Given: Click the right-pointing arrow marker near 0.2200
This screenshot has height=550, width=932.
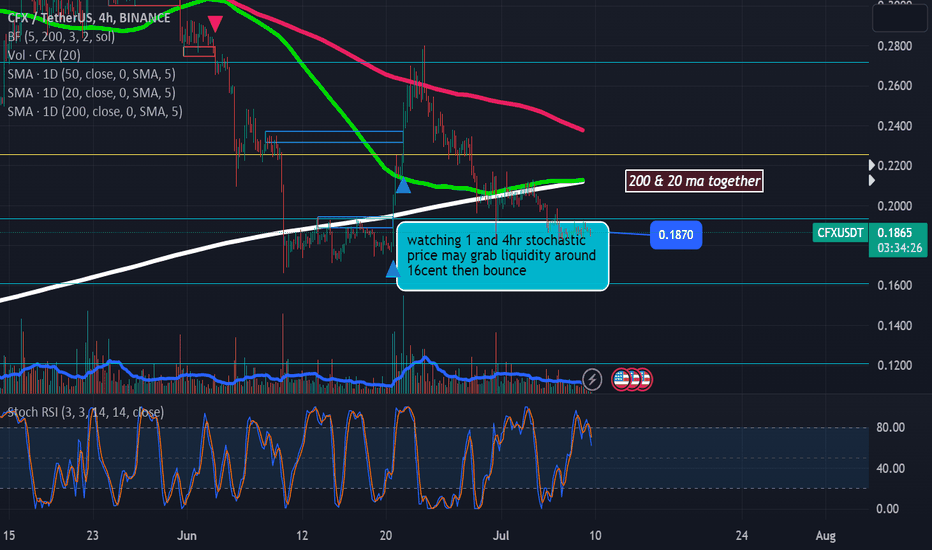Looking at the screenshot, I should 872,165.
